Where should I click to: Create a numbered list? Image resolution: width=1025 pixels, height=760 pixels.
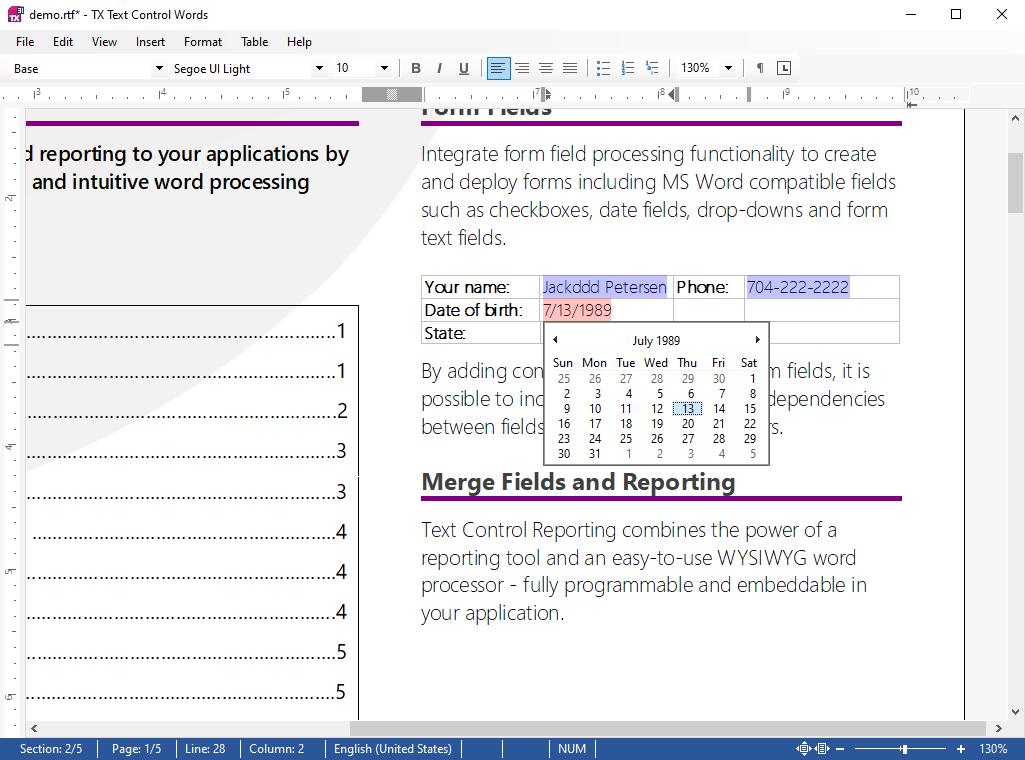tap(627, 68)
